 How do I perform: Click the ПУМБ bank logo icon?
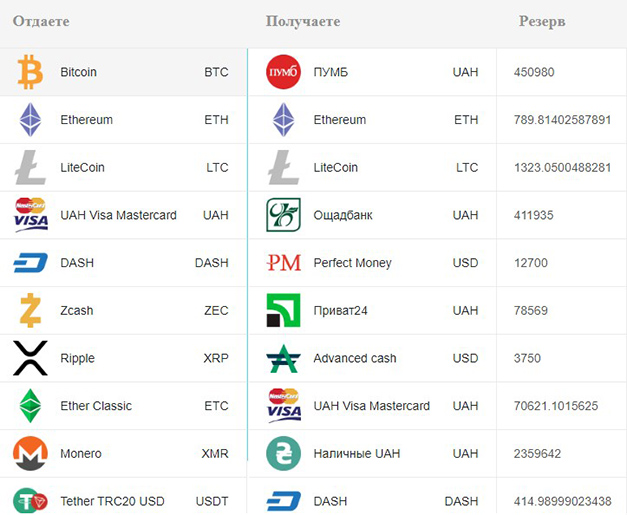point(283,72)
